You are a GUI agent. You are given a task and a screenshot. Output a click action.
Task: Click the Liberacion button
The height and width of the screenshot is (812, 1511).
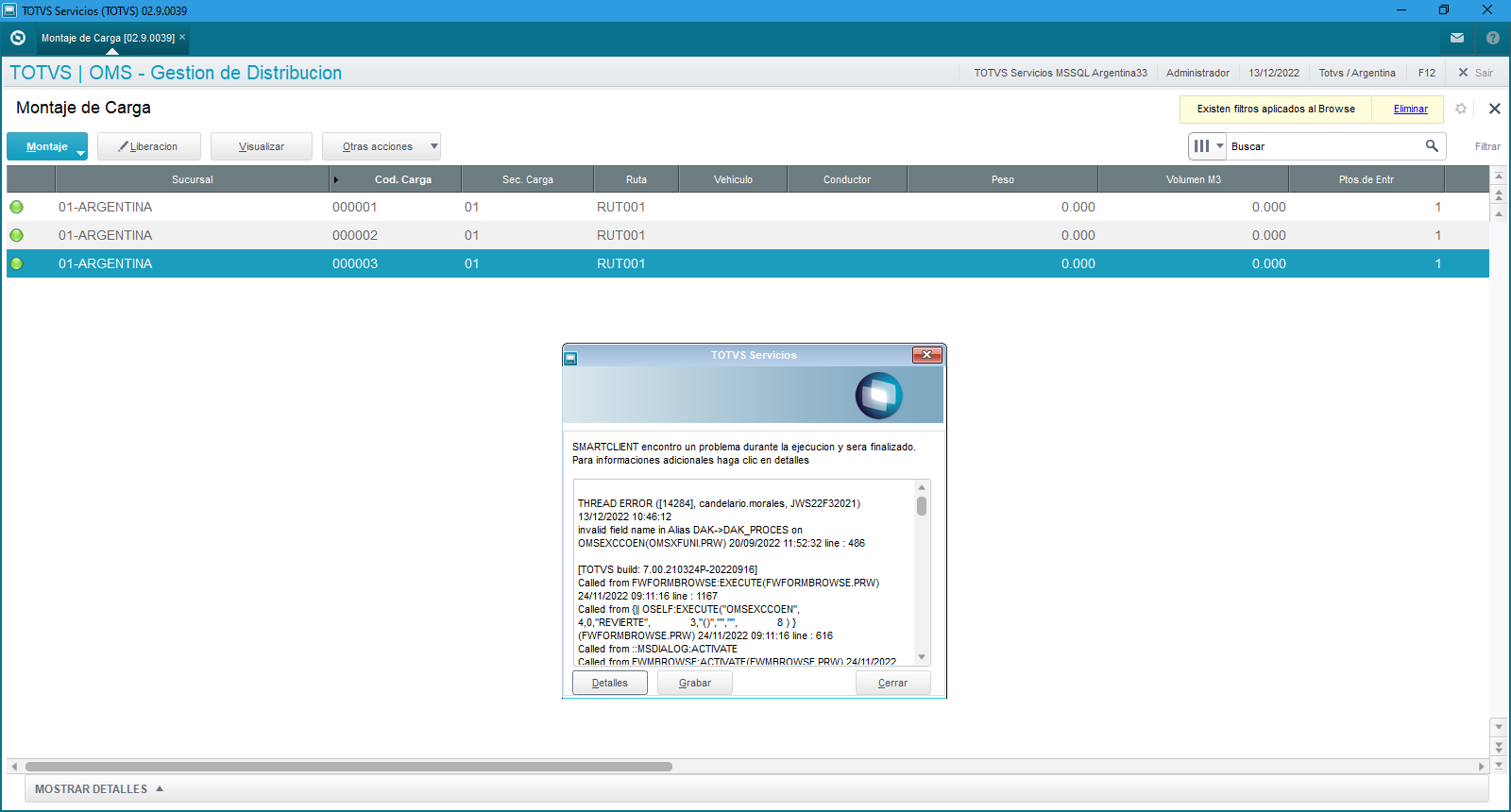click(149, 146)
